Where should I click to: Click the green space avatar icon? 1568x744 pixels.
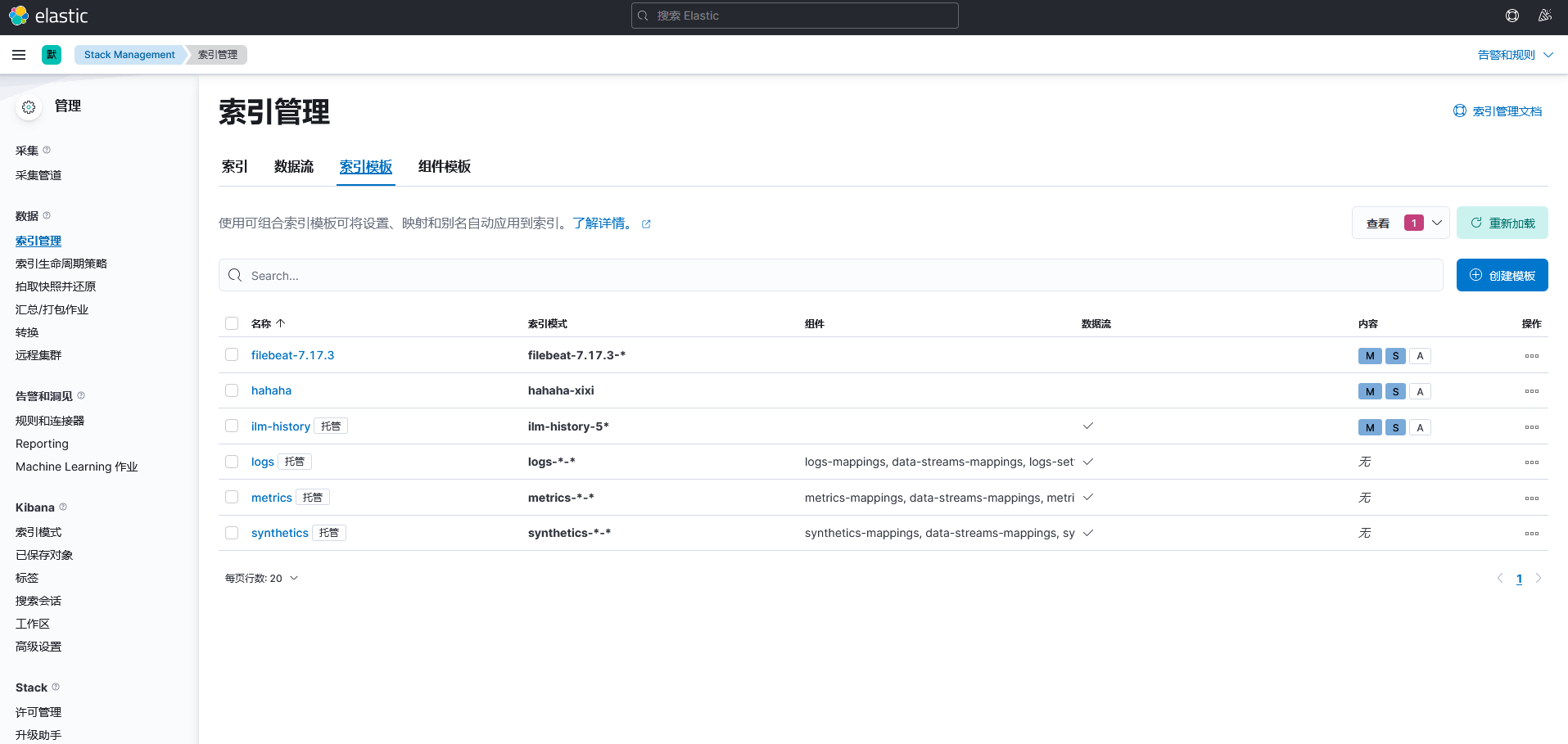pyautogui.click(x=52, y=55)
